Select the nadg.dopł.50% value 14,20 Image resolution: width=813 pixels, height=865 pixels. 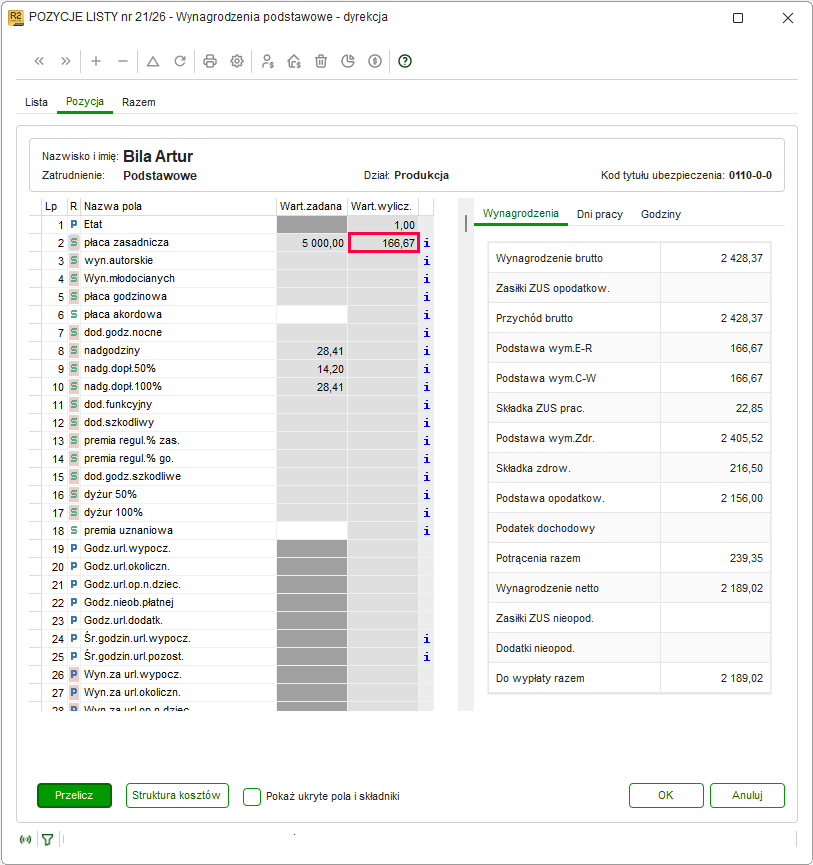[312, 369]
